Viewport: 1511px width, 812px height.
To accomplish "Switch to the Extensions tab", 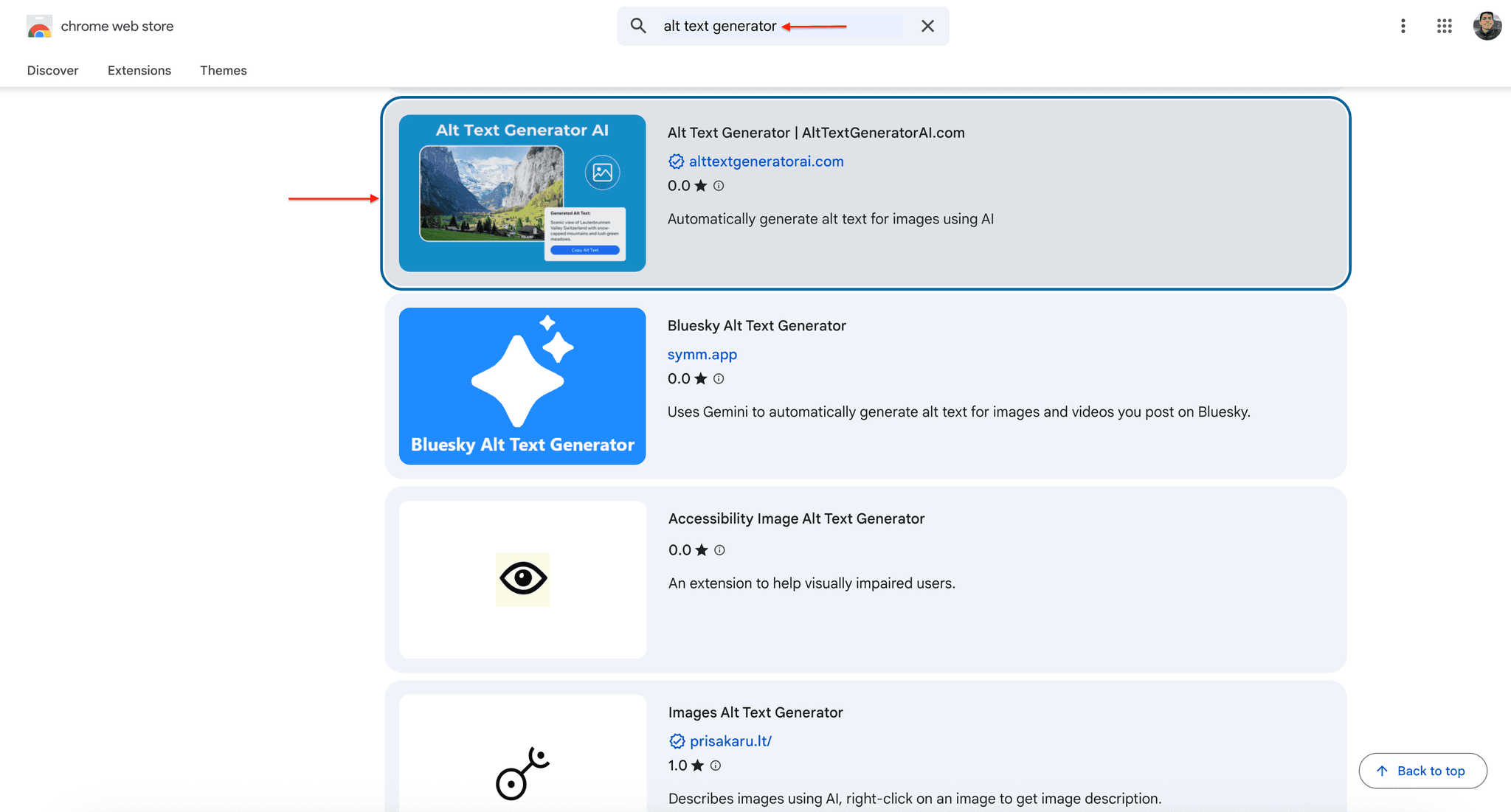I will coord(139,70).
